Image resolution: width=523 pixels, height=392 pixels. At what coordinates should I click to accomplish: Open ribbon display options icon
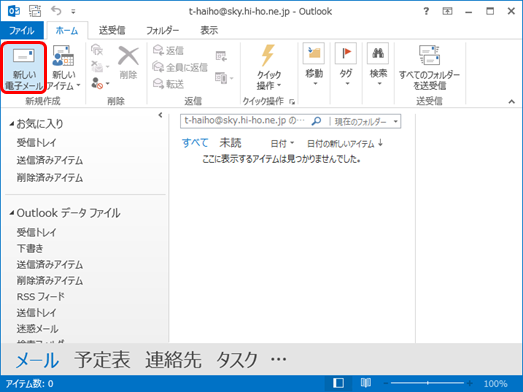point(447,11)
